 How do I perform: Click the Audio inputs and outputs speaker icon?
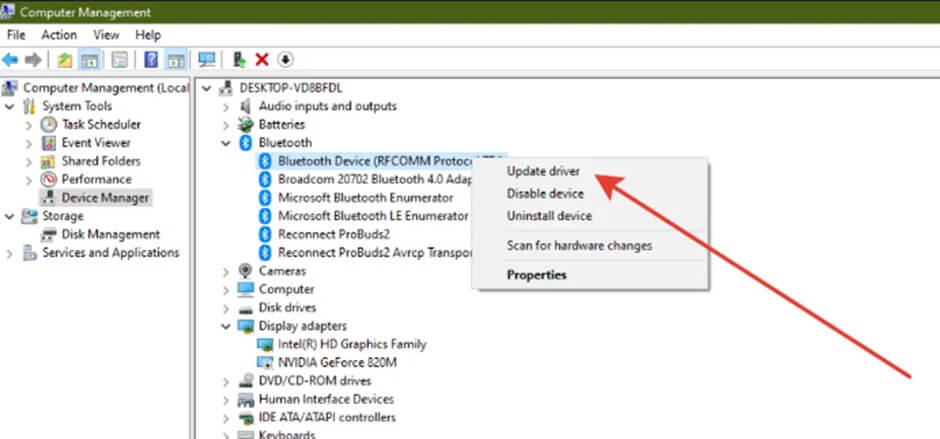click(x=245, y=106)
